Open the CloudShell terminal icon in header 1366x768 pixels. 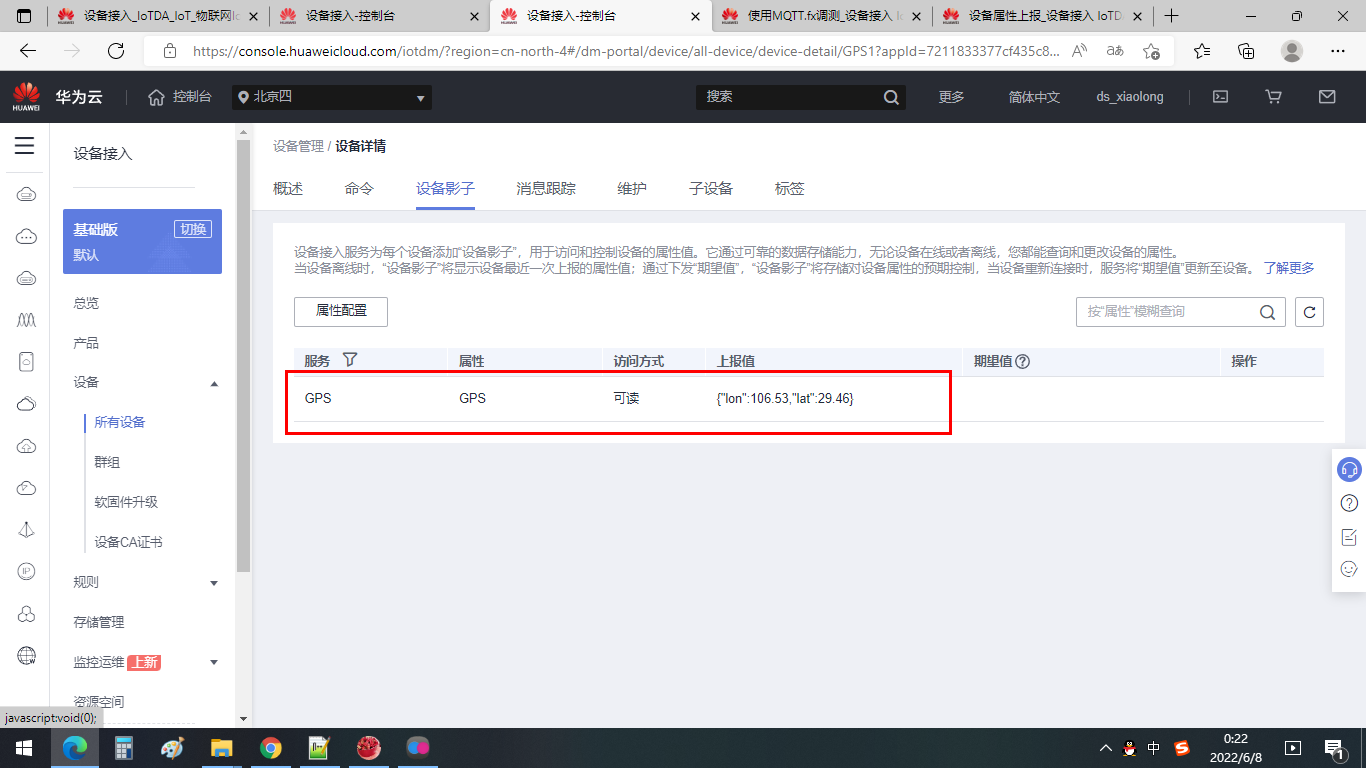pos(1220,97)
